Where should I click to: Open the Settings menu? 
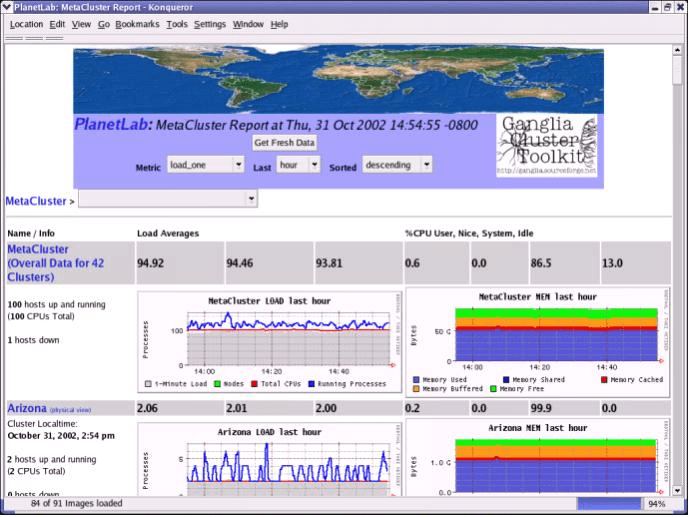210,24
